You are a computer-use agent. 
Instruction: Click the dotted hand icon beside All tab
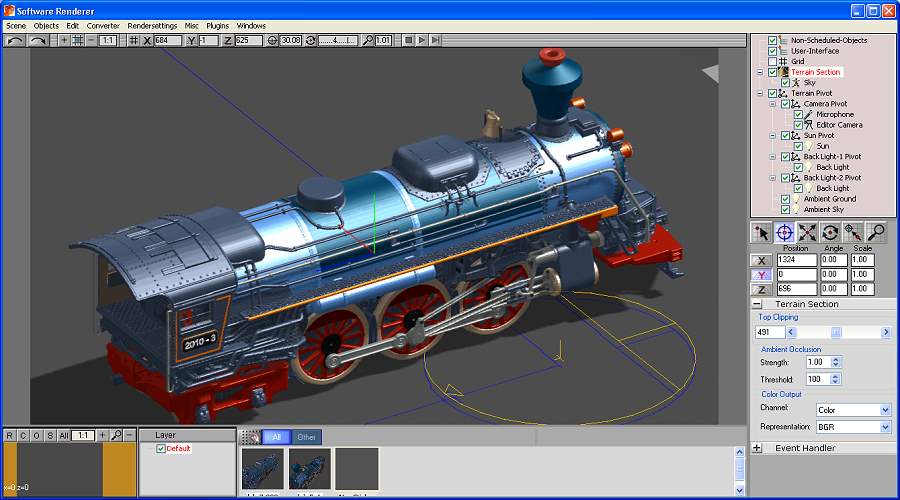(x=251, y=437)
